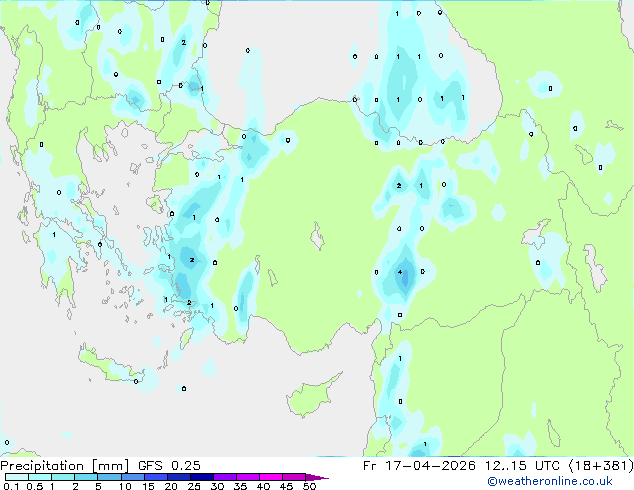Click the '30' legend scale label

pyautogui.click(x=217, y=486)
